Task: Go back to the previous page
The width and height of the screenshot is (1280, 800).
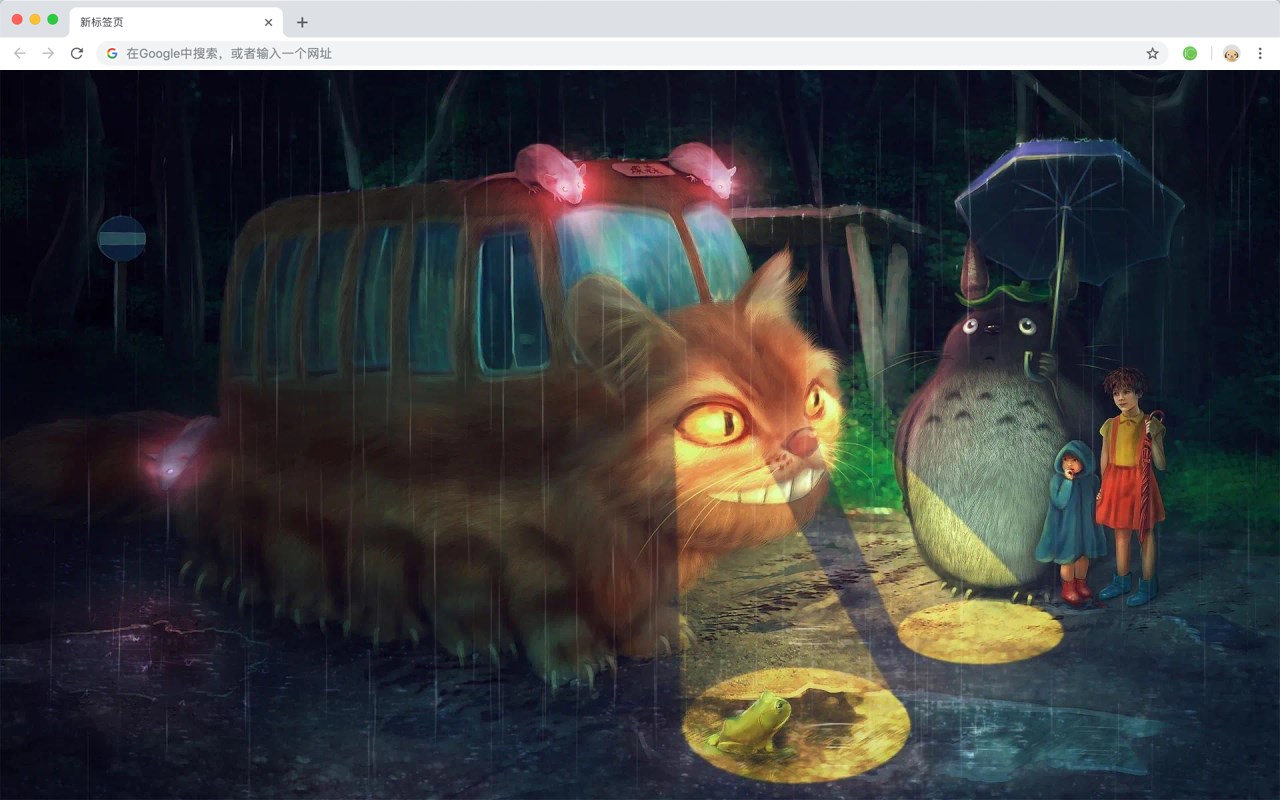Action: coord(20,53)
